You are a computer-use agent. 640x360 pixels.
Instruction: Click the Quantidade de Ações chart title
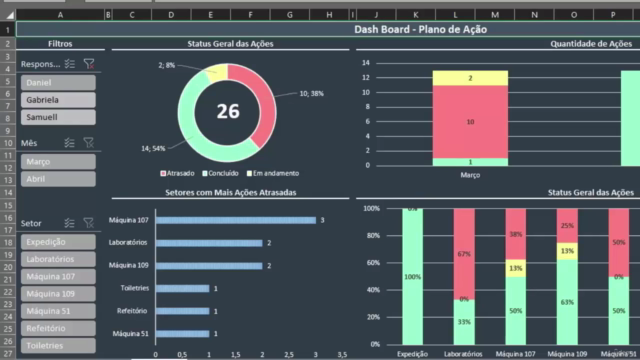tap(591, 44)
